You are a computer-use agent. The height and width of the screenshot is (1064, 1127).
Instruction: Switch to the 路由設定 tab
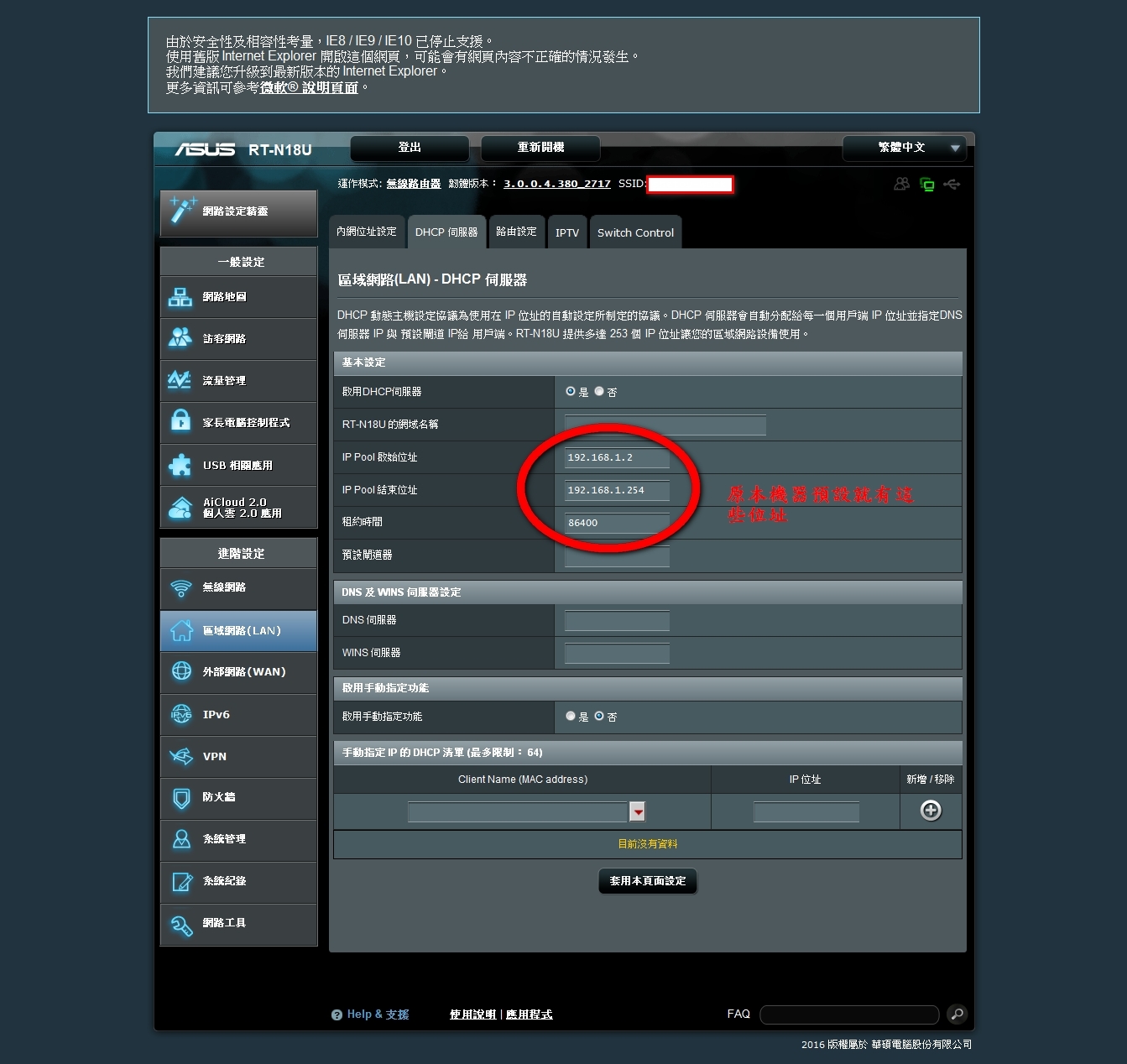(516, 232)
